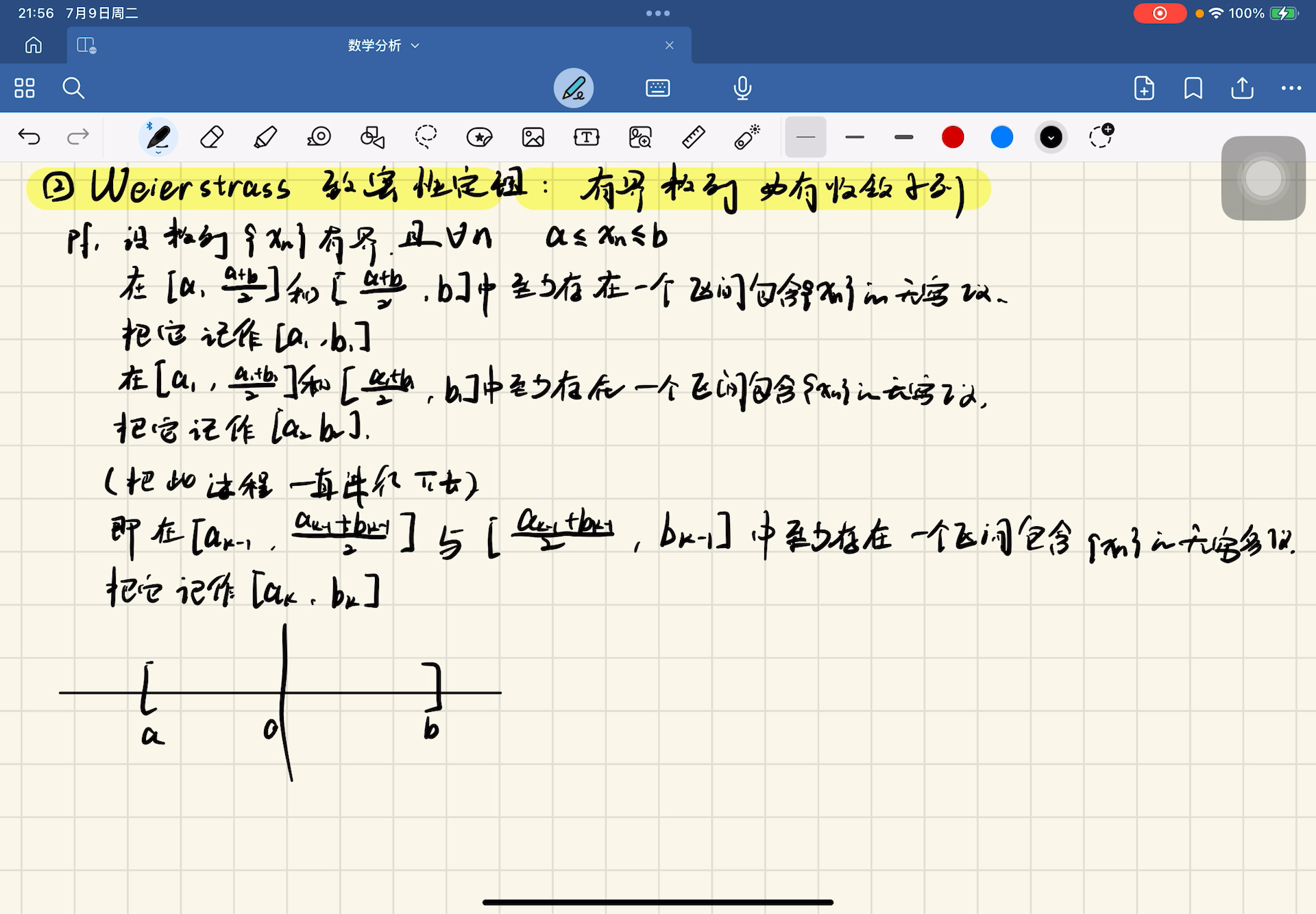Viewport: 1316px width, 914px height.
Task: Tap the microphone input button
Action: click(743, 88)
